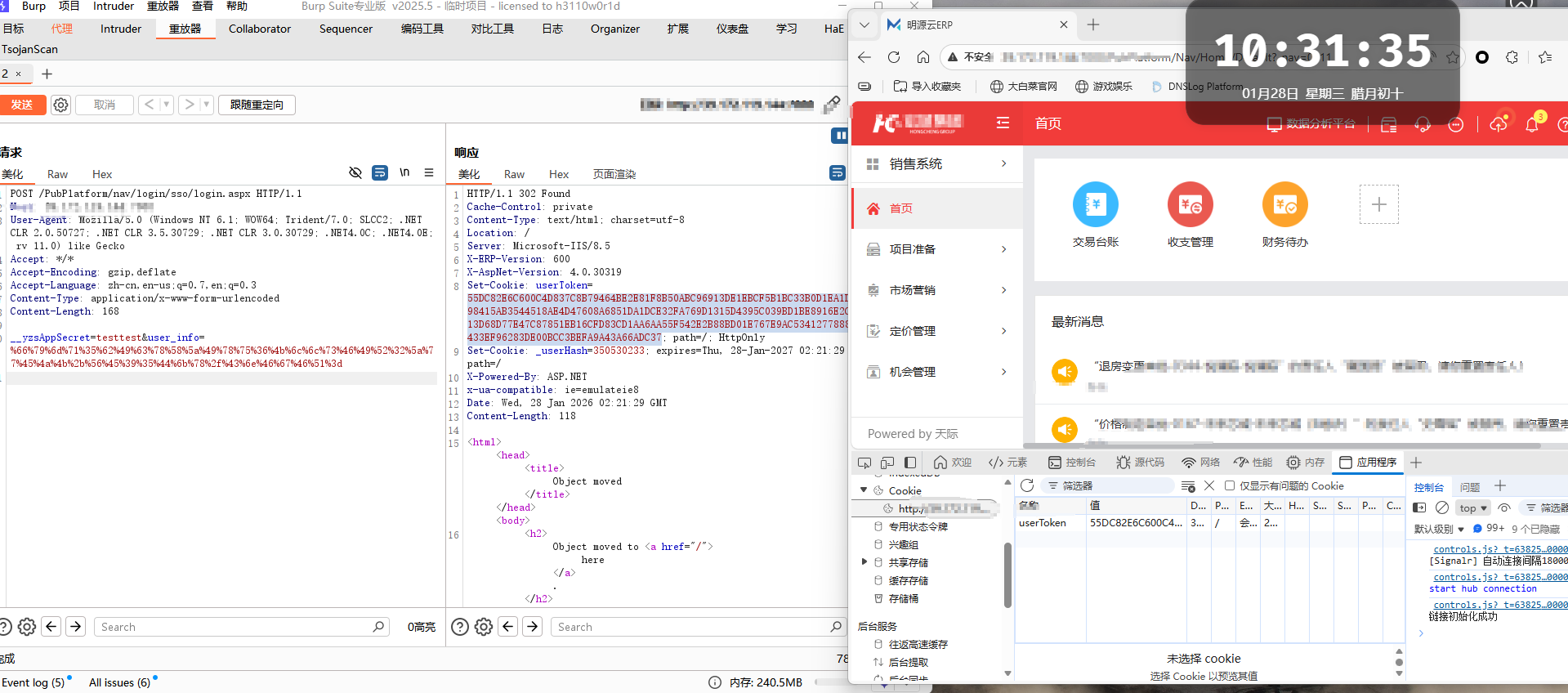Open history back dropdown arrow in Repeater
1568x693 pixels.
[x=167, y=105]
